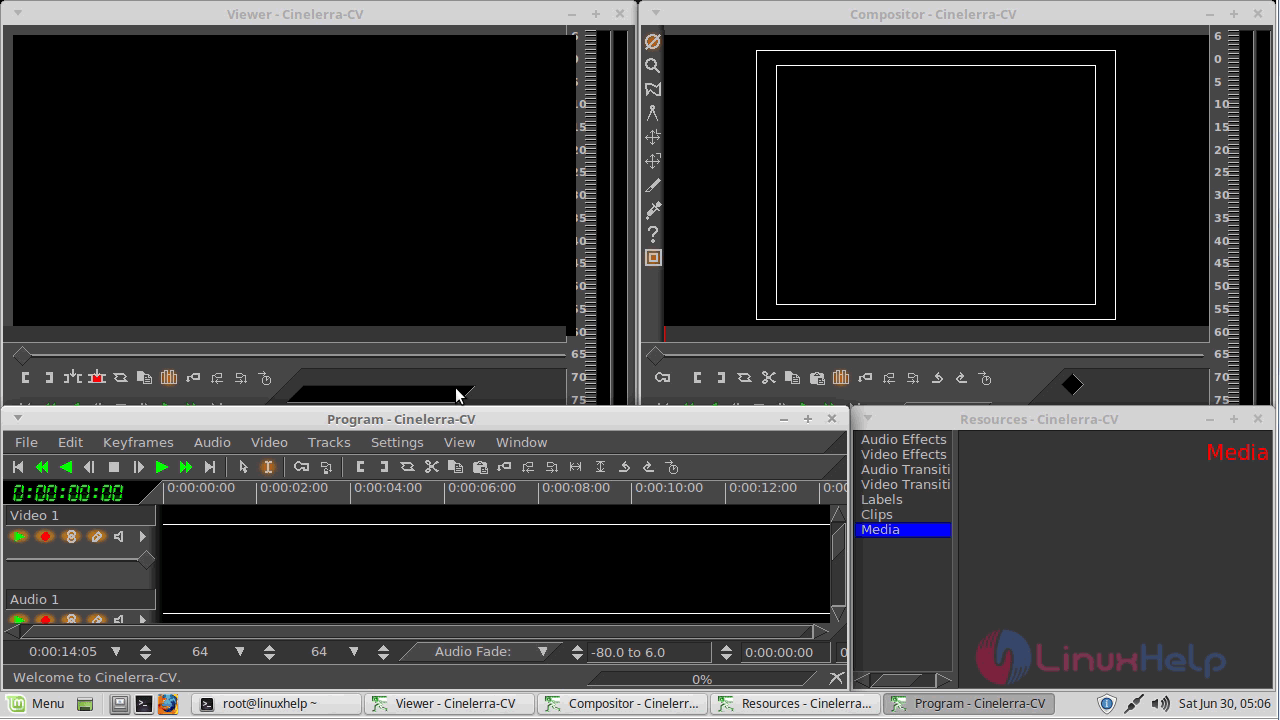Click the Cut scissors icon in Compositor toolbar
Image resolution: width=1280 pixels, height=720 pixels.
click(768, 378)
